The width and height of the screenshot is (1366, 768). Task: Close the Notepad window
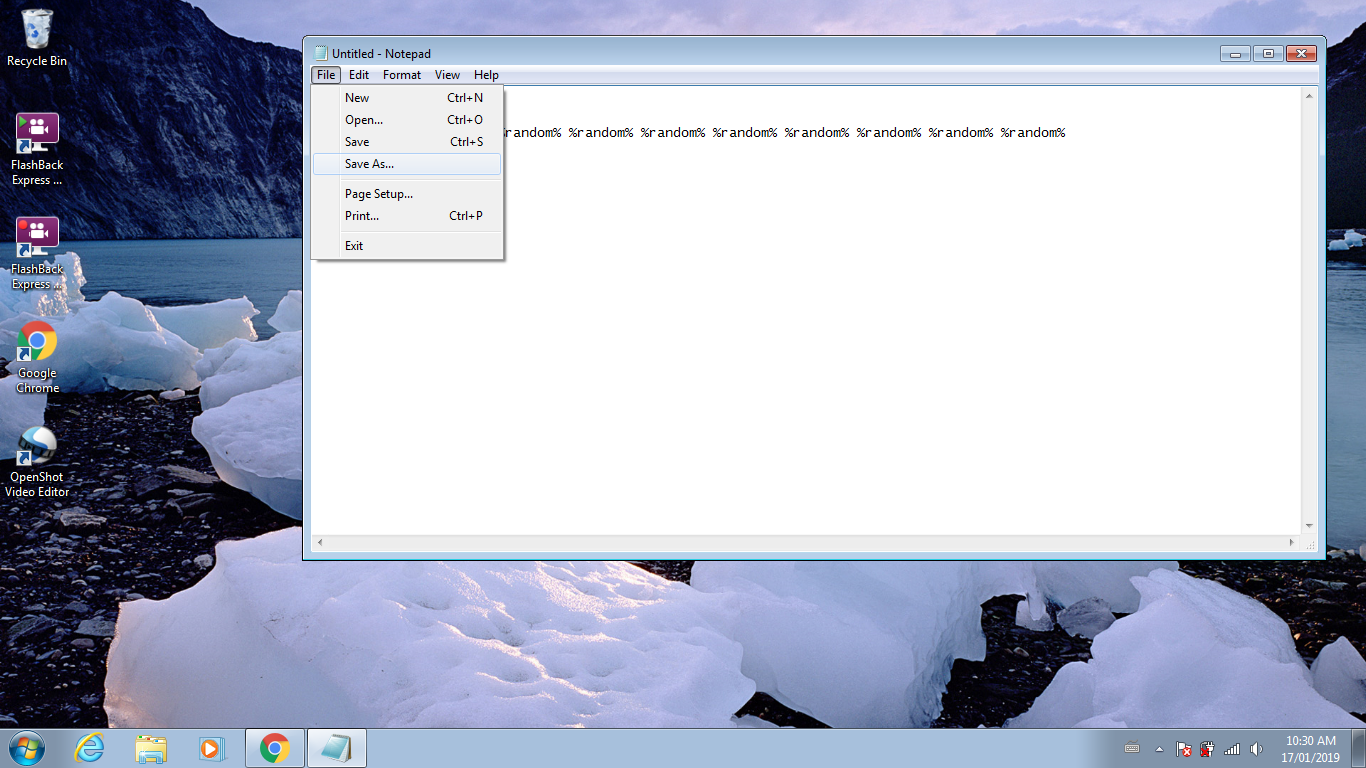tap(1300, 53)
